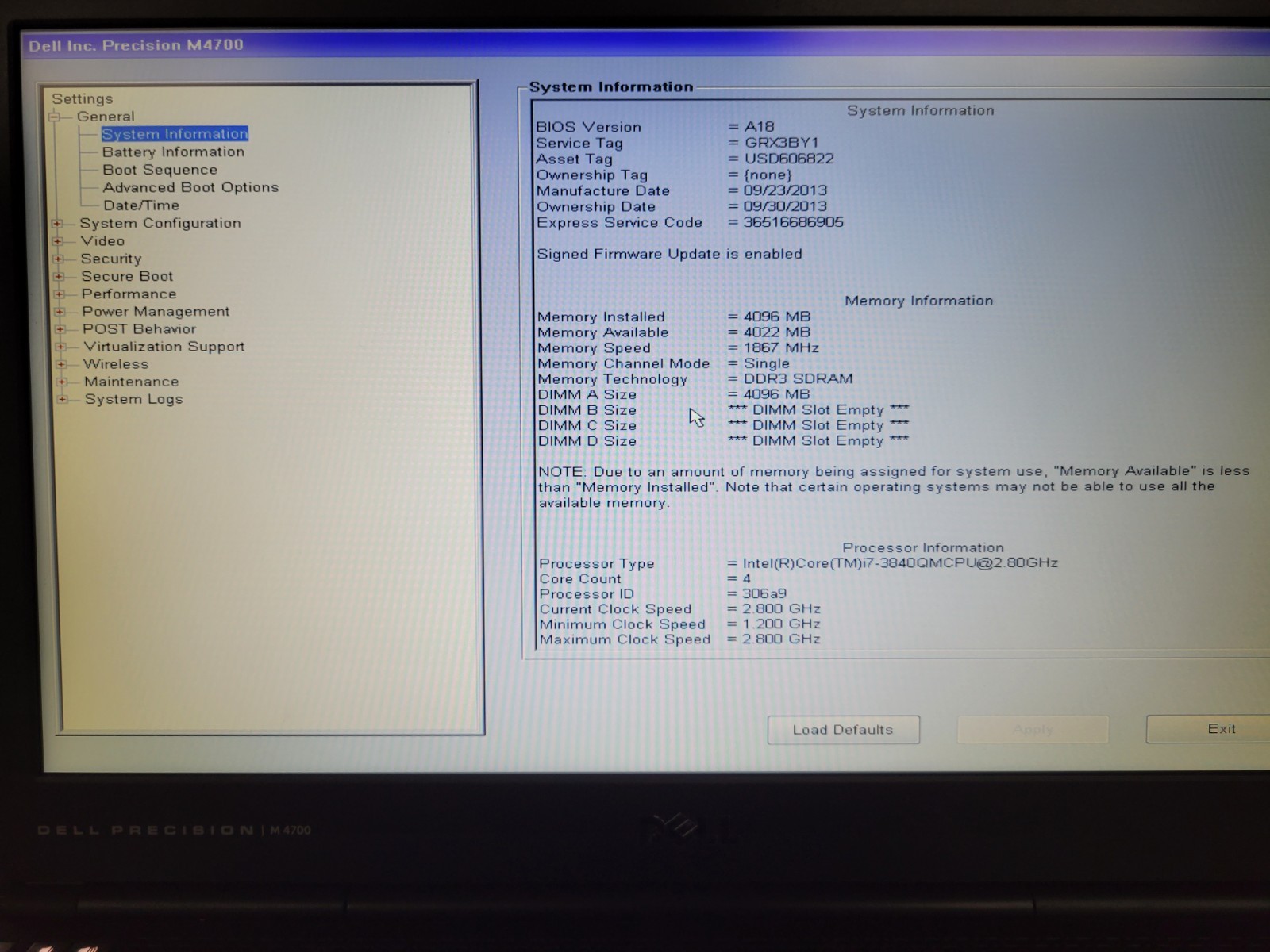Click the BIOS Version value A18

click(759, 127)
